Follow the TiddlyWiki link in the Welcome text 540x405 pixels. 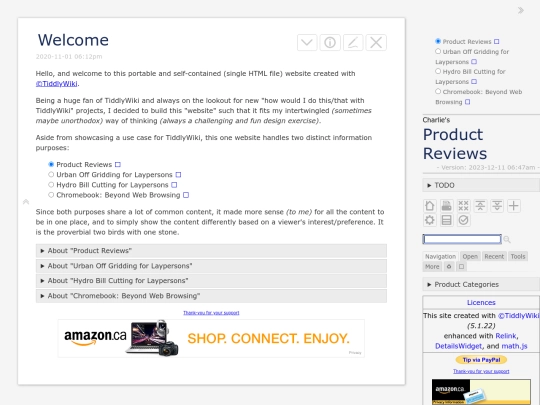click(x=57, y=84)
